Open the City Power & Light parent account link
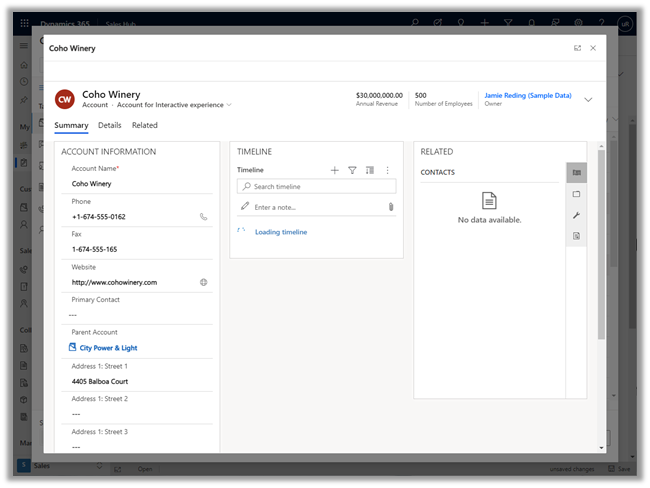Image resolution: width=650 pixels, height=488 pixels. coord(108,348)
